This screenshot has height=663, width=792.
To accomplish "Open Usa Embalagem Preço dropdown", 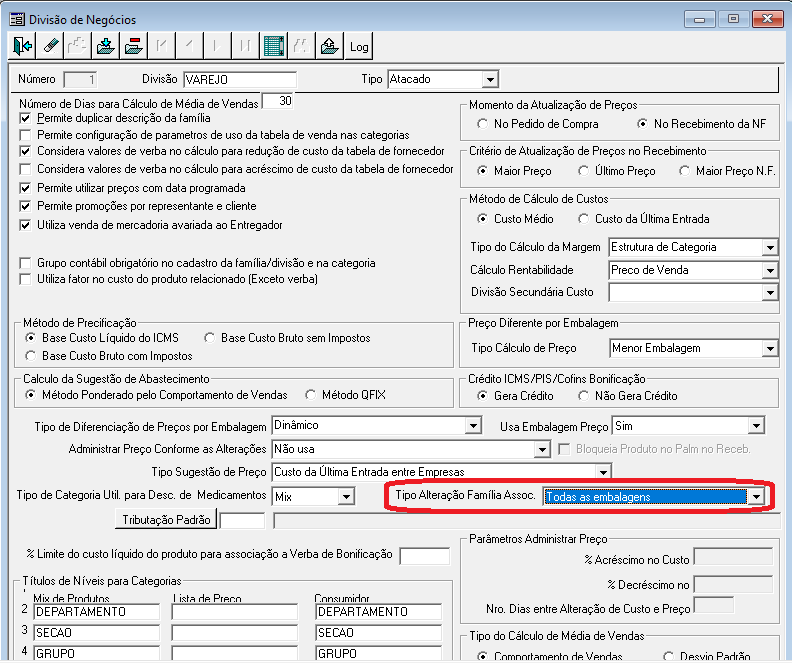I will [x=756, y=426].
